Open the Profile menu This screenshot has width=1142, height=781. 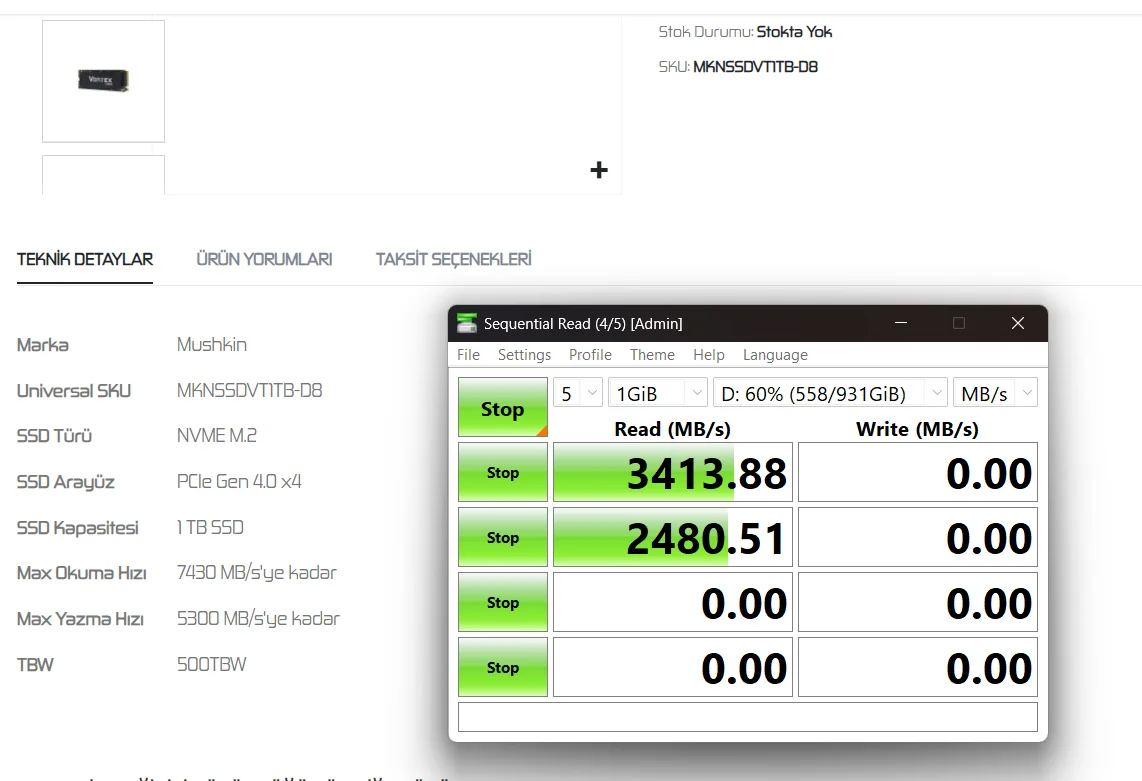pyautogui.click(x=590, y=355)
